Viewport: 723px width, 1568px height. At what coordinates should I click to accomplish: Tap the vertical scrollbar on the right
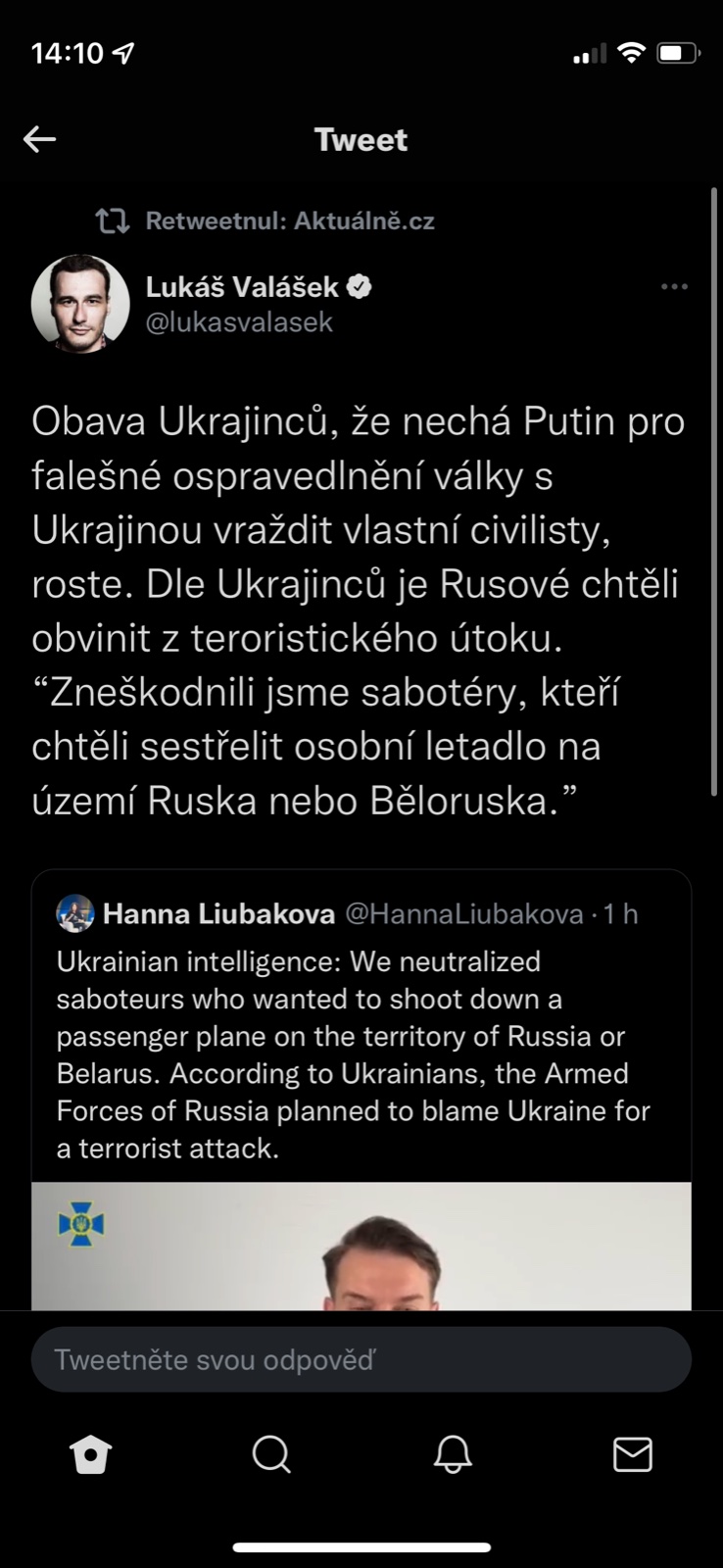pyautogui.click(x=713, y=490)
